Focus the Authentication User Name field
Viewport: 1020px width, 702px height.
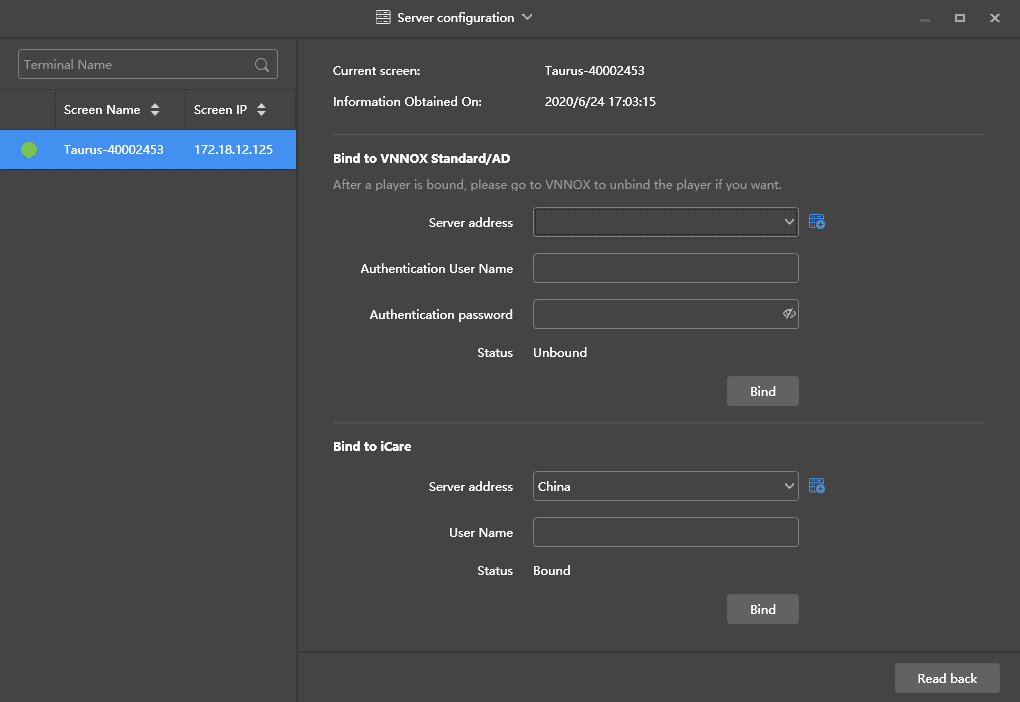pyautogui.click(x=665, y=268)
